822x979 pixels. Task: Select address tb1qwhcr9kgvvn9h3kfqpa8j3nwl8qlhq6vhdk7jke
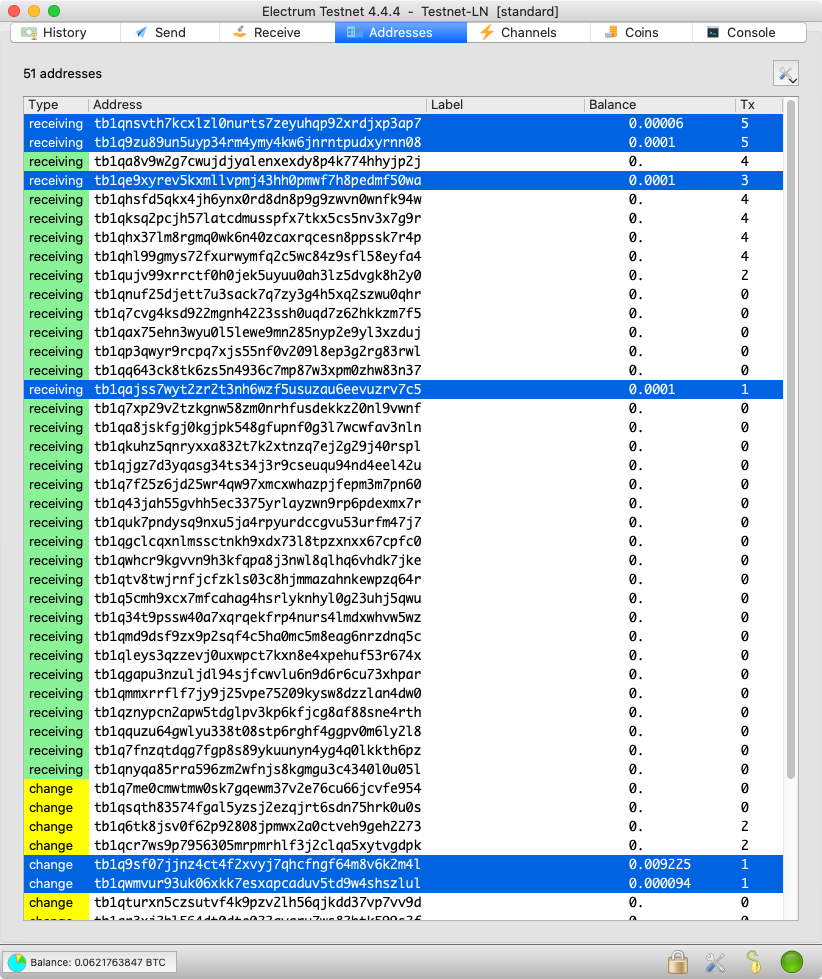[x=403, y=561]
